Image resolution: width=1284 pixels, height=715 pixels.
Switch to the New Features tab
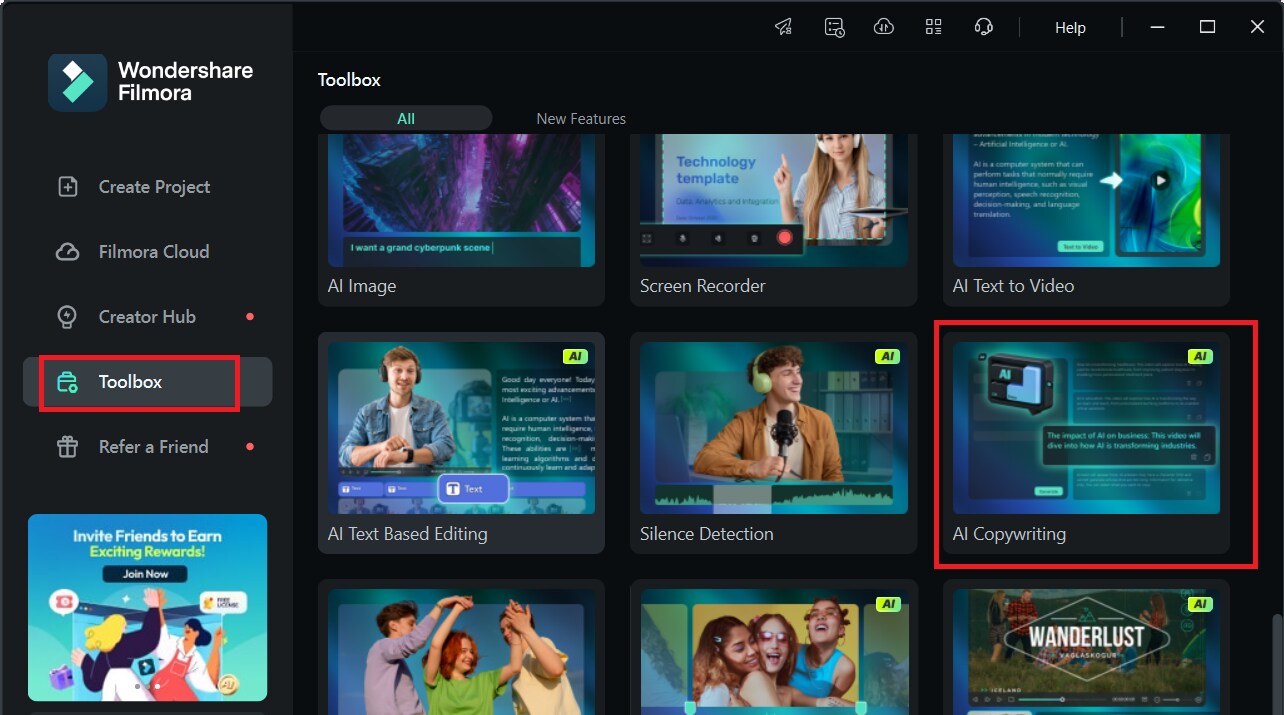(x=581, y=118)
